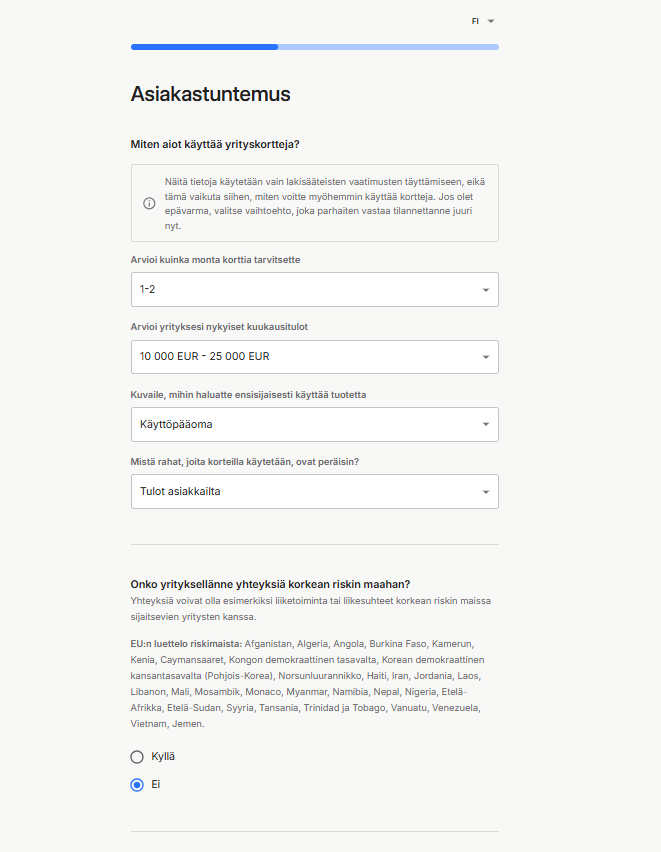Expand the Käyttöpääoma purpose dropdown
Viewport: 661px width, 852px height.
(x=300, y=424)
